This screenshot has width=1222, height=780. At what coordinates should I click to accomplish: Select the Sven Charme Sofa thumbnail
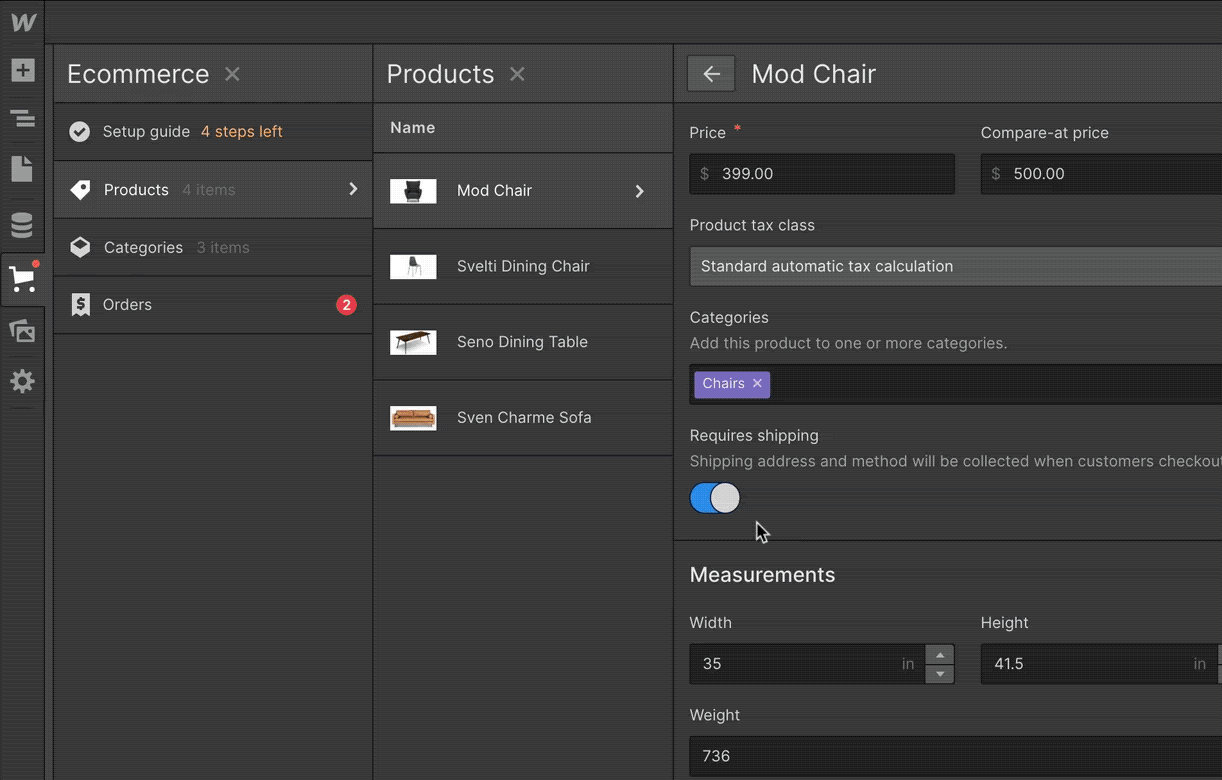click(x=413, y=418)
